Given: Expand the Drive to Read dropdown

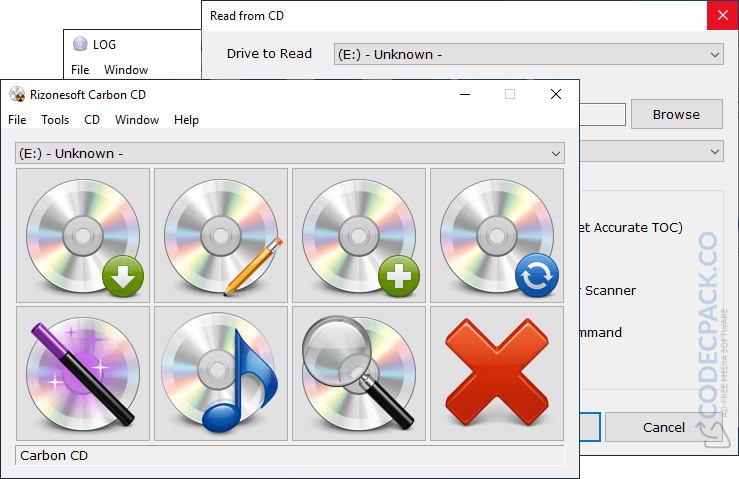Looking at the screenshot, I should point(714,55).
